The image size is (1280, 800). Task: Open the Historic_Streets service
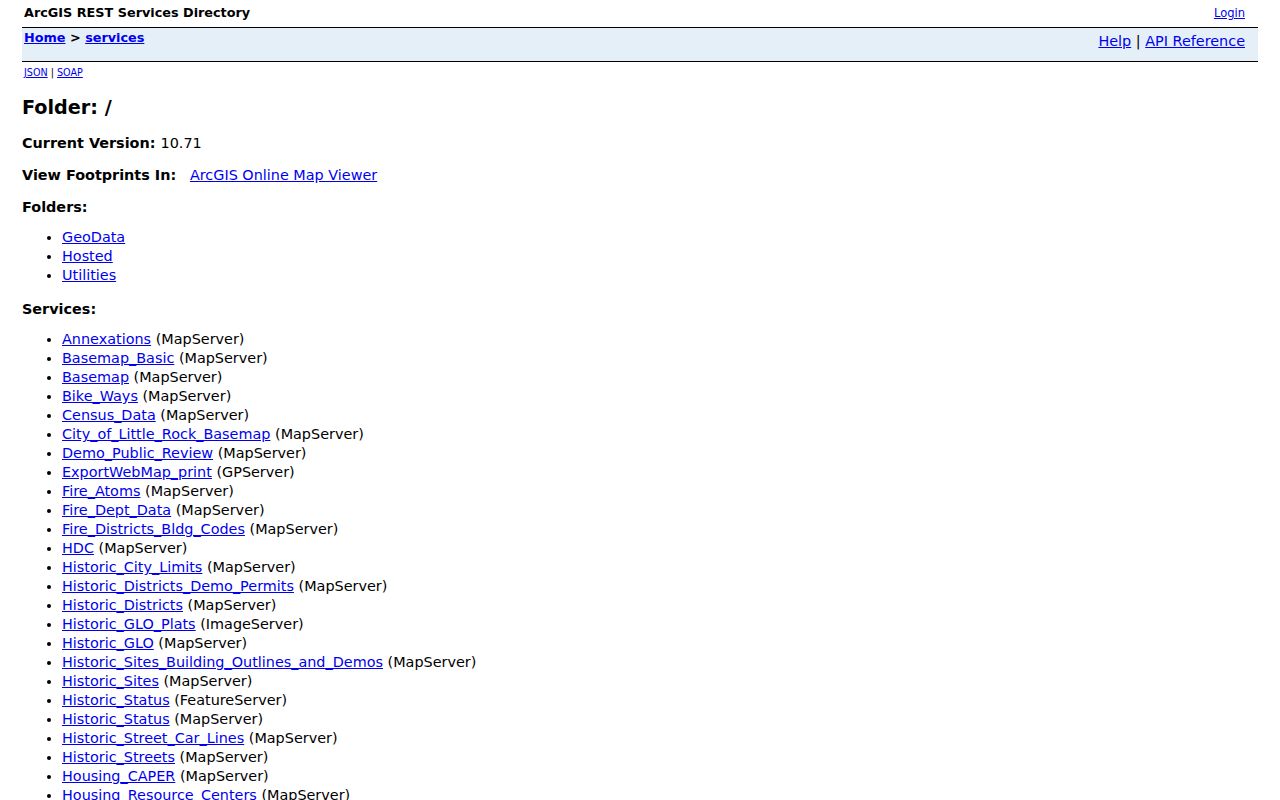[118, 757]
